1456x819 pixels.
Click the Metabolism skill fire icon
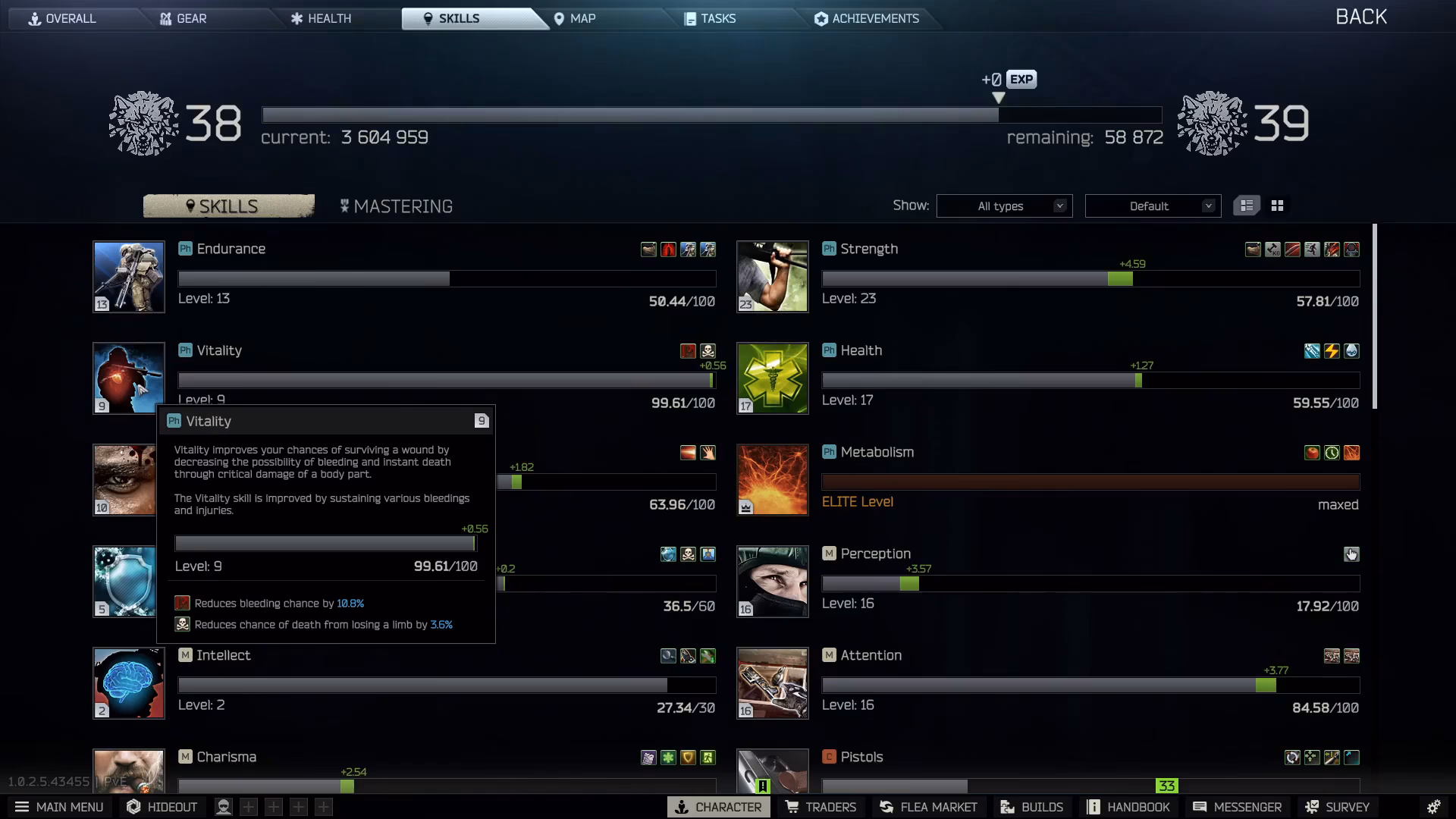click(x=773, y=480)
